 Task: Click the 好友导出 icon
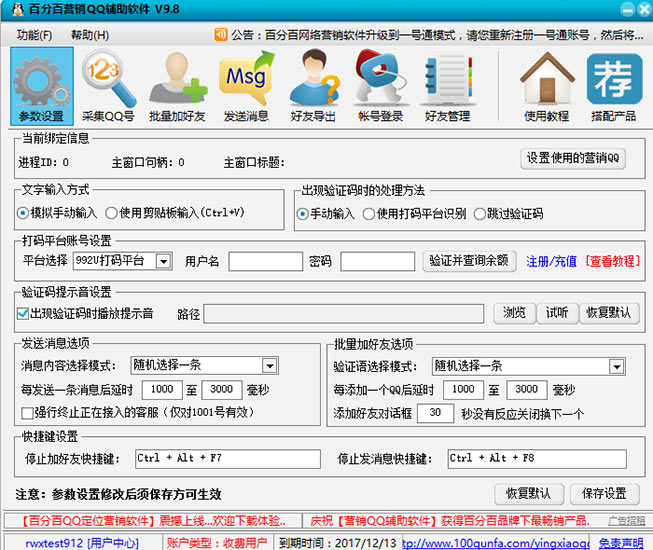click(313, 86)
